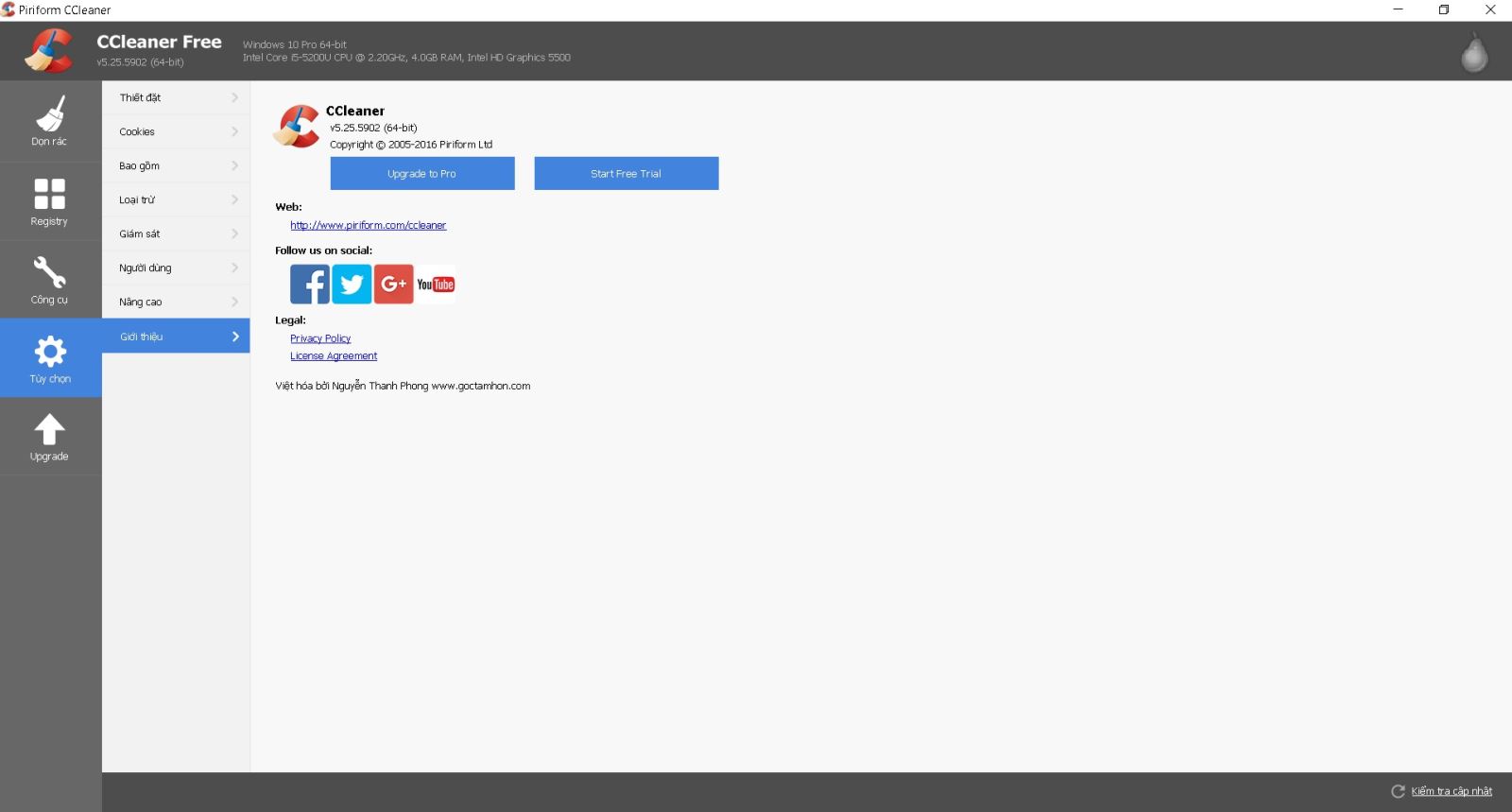The width and height of the screenshot is (1512, 812).
Task: Open the Cookies options tab
Action: coord(176,131)
